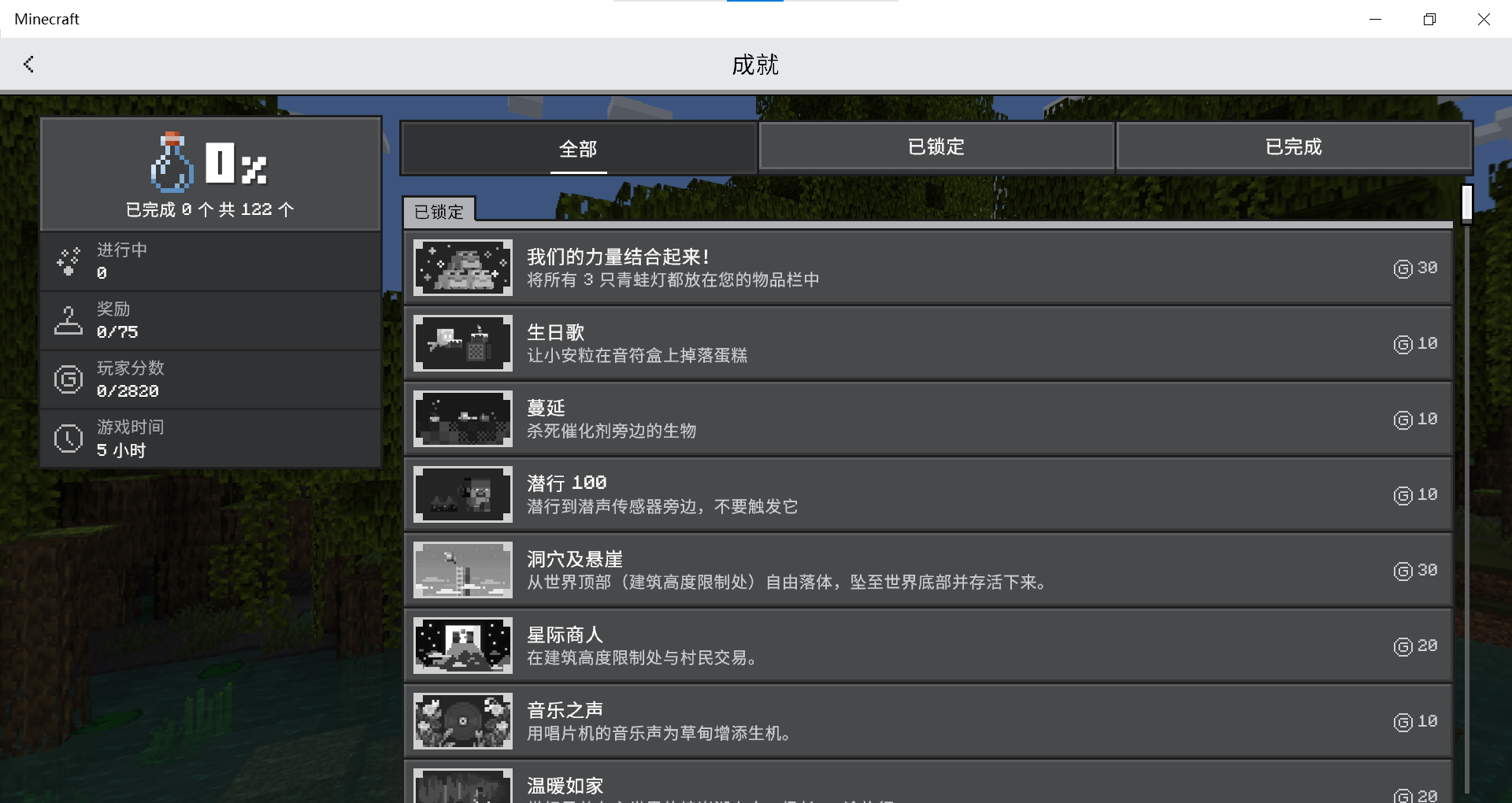Select achievement title 我们的力量结合起来！
Image resolution: width=1512 pixels, height=803 pixels.
(618, 257)
